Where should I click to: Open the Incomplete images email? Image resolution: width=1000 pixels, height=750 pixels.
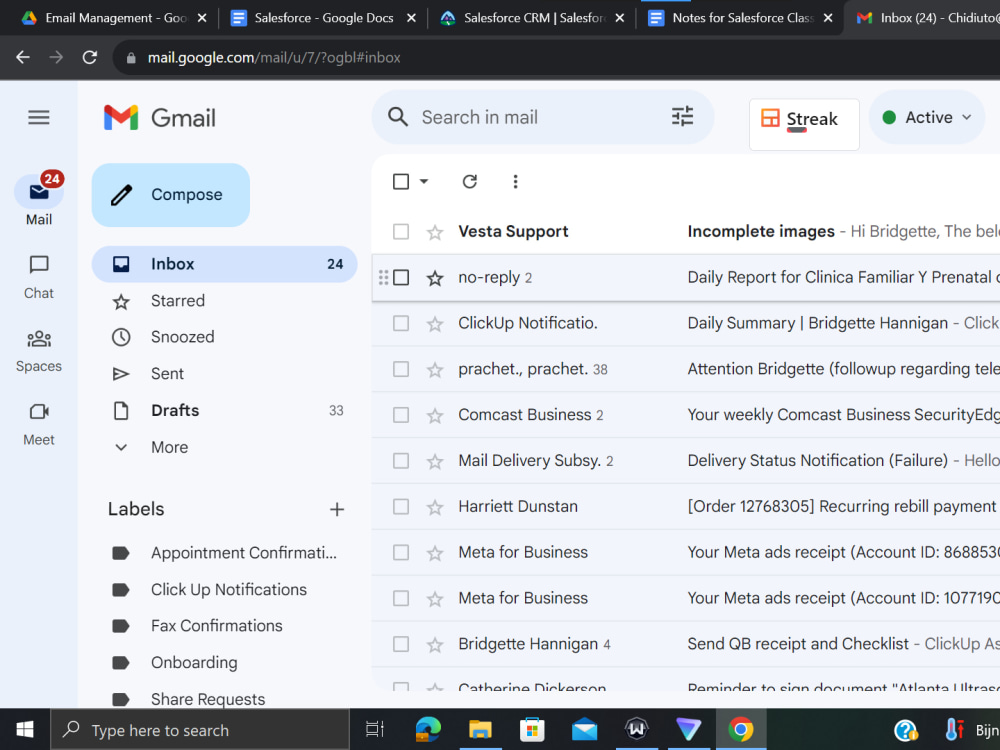686,232
